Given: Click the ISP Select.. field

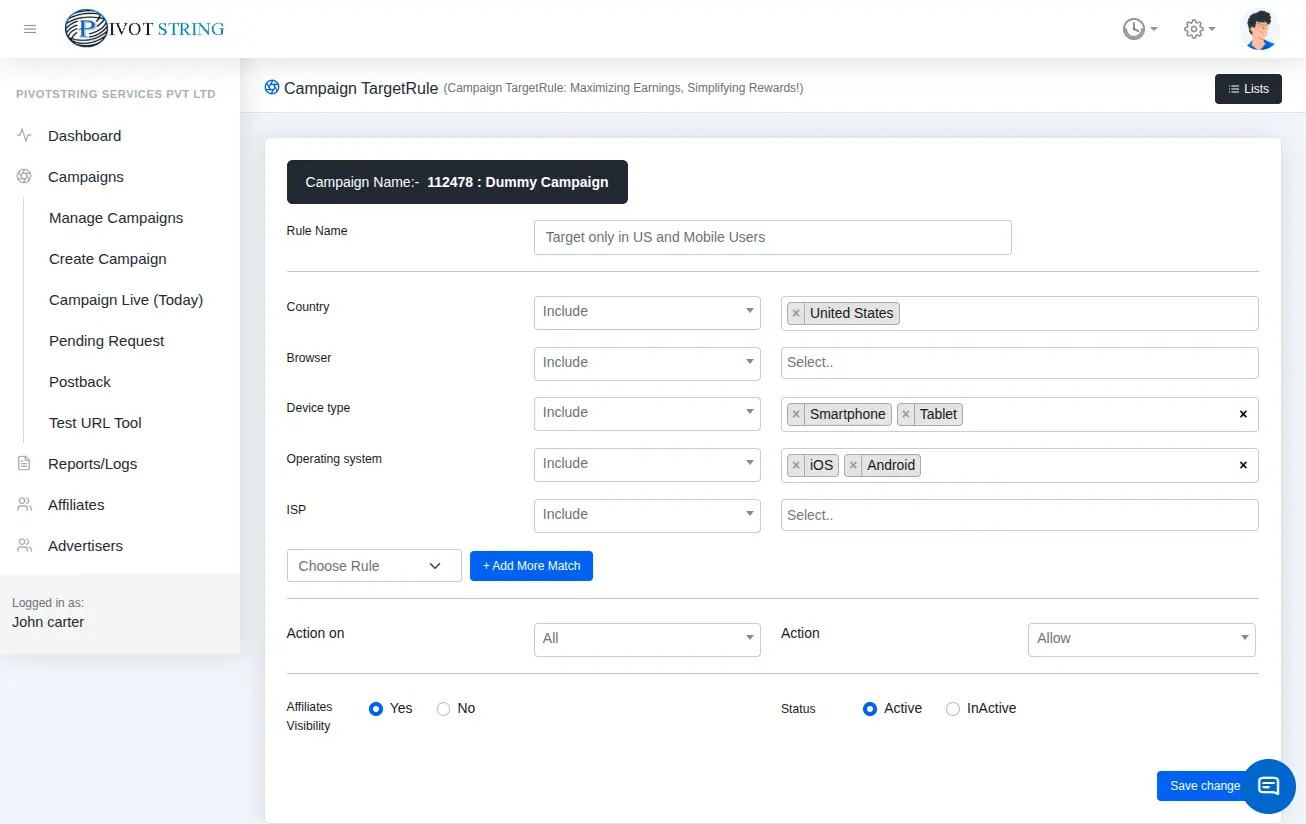Looking at the screenshot, I should coord(1019,515).
